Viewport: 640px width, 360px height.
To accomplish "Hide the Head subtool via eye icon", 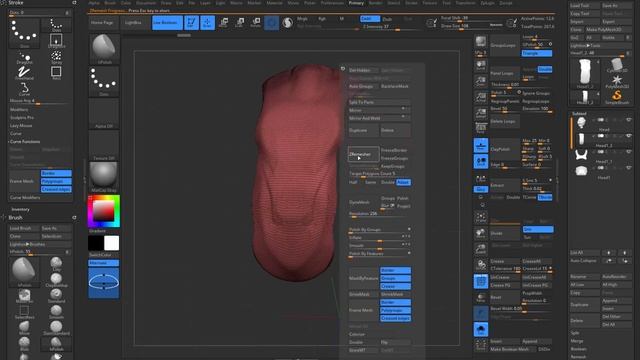I will point(629,120).
